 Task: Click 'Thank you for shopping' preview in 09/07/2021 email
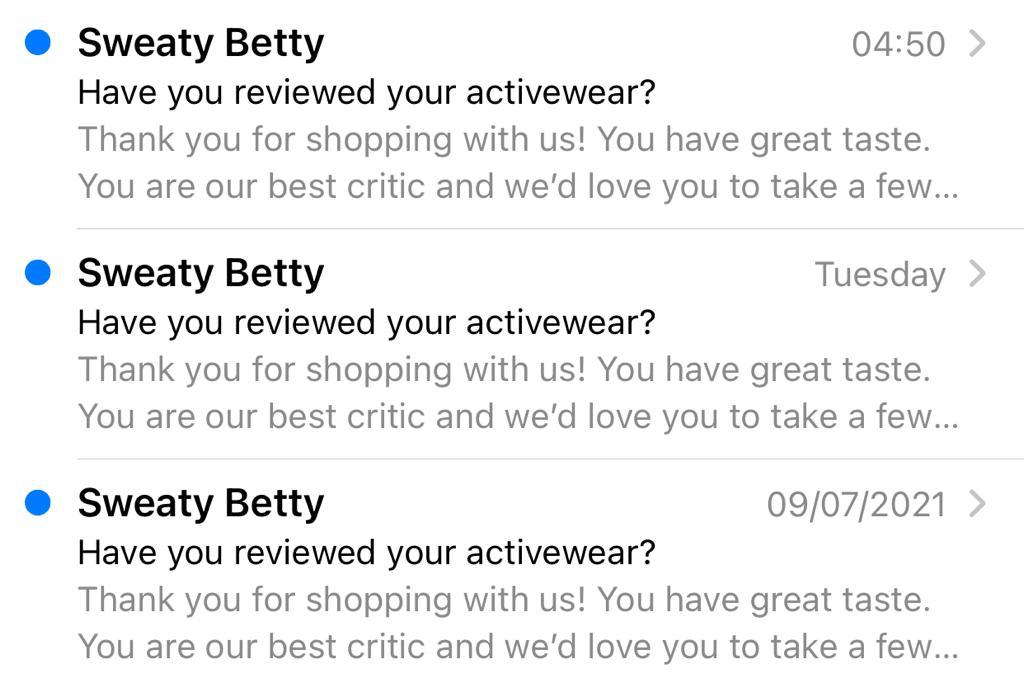click(x=504, y=600)
